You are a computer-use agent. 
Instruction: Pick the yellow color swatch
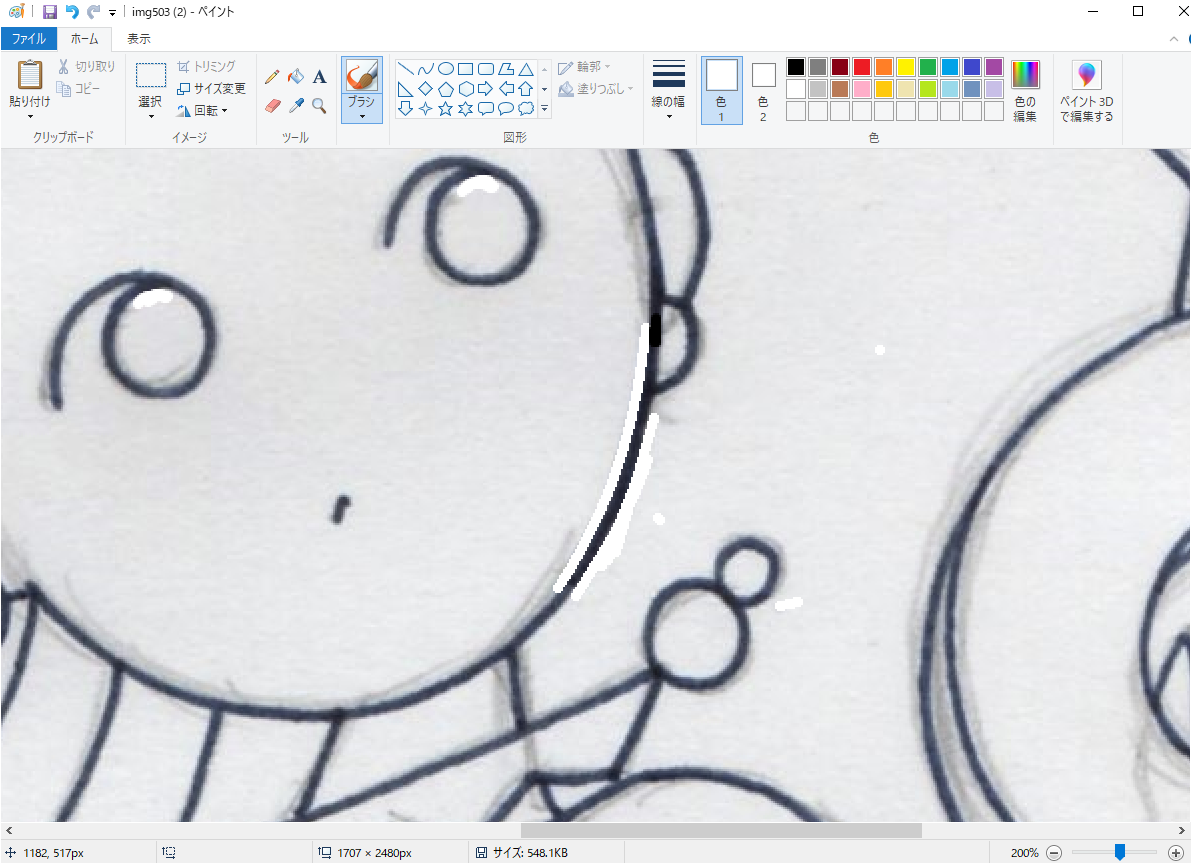click(905, 67)
